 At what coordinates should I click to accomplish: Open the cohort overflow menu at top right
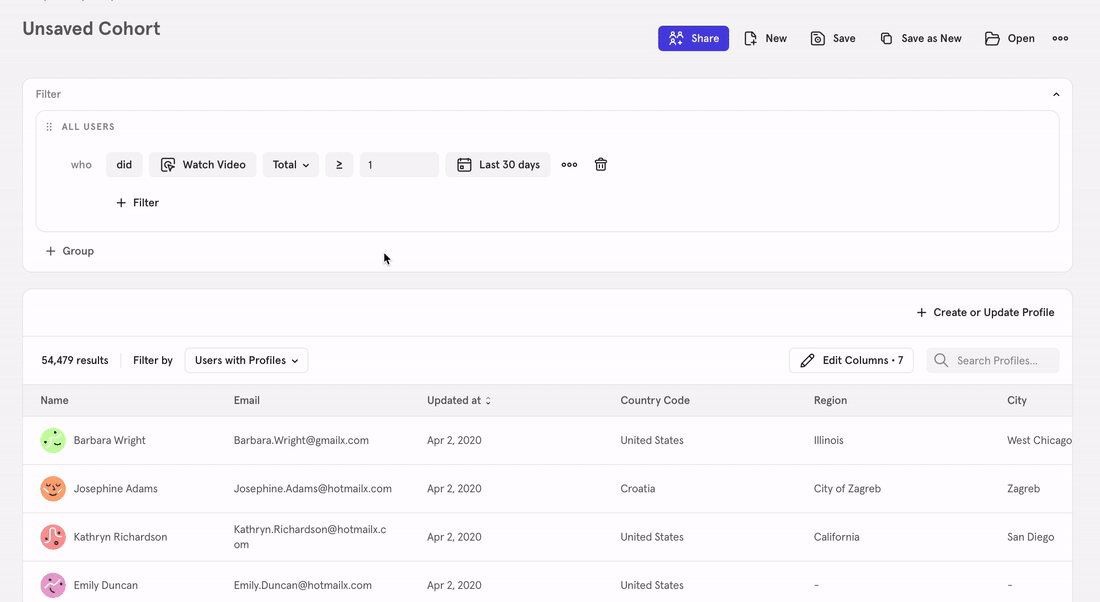pos(1060,38)
